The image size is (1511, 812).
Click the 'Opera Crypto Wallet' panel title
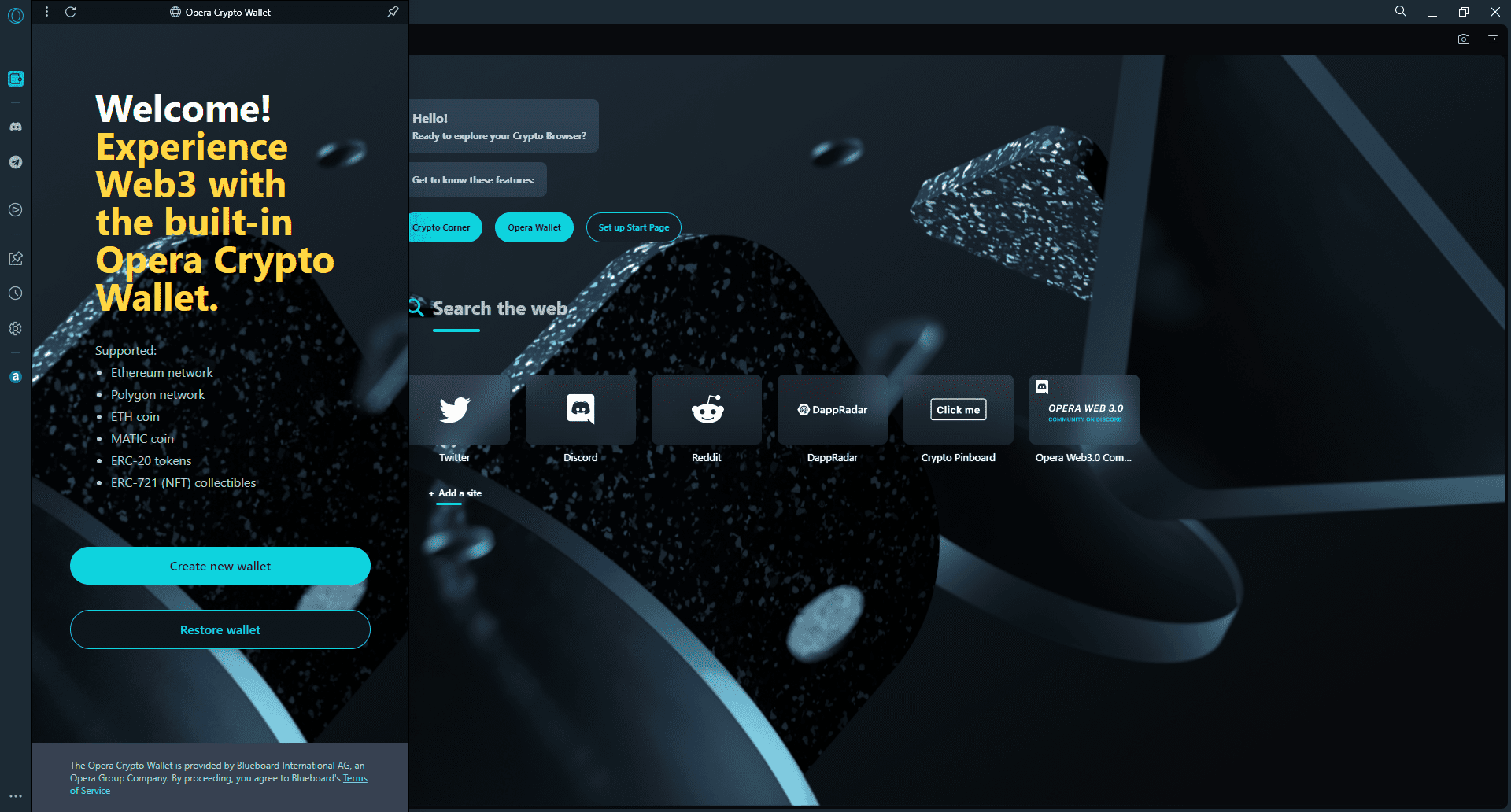pyautogui.click(x=228, y=13)
